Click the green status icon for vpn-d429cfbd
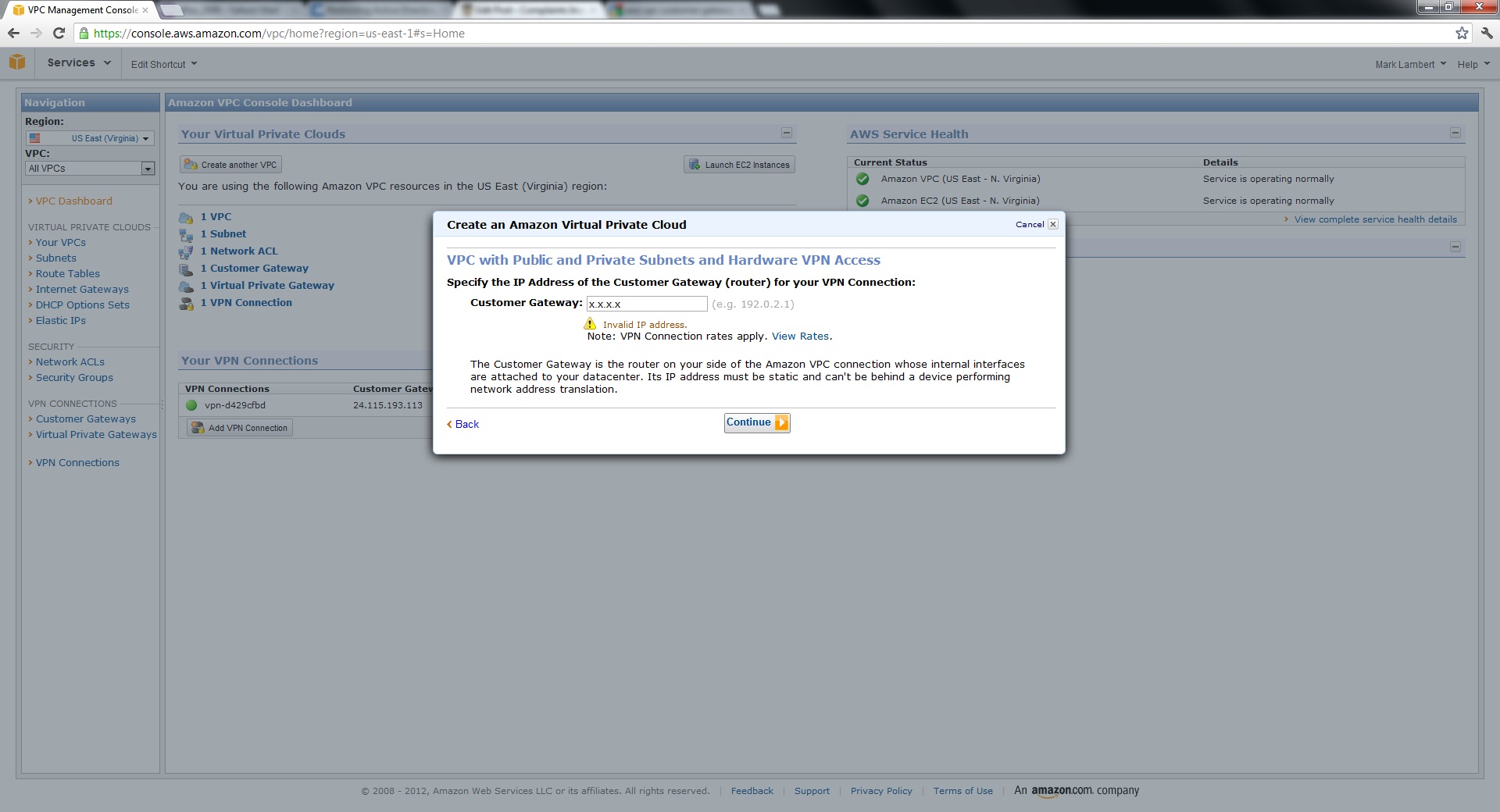The image size is (1500, 812). [191, 405]
